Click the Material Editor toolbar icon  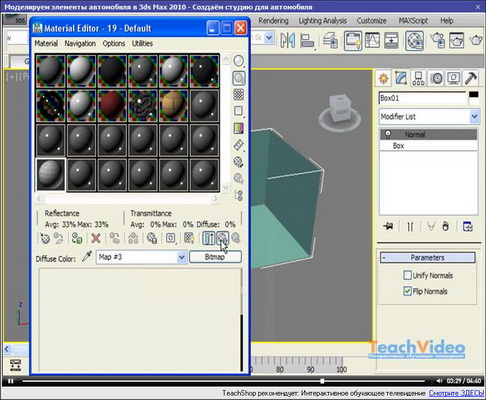[x=414, y=41]
